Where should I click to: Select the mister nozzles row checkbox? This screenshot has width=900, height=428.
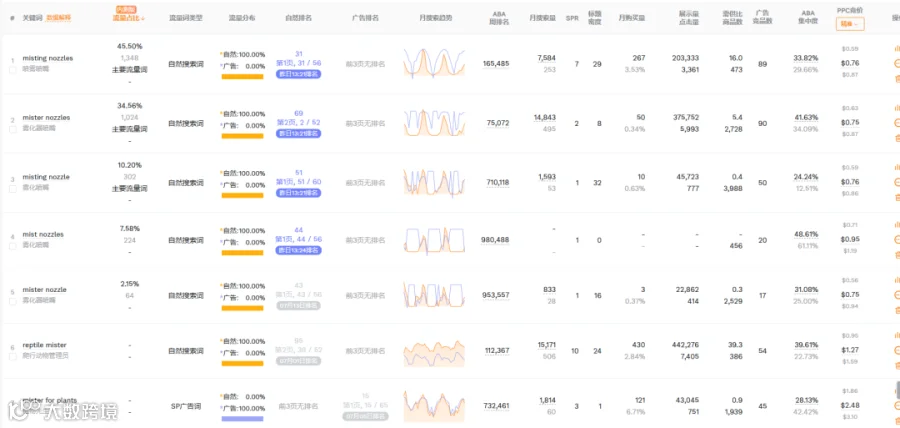[13, 129]
